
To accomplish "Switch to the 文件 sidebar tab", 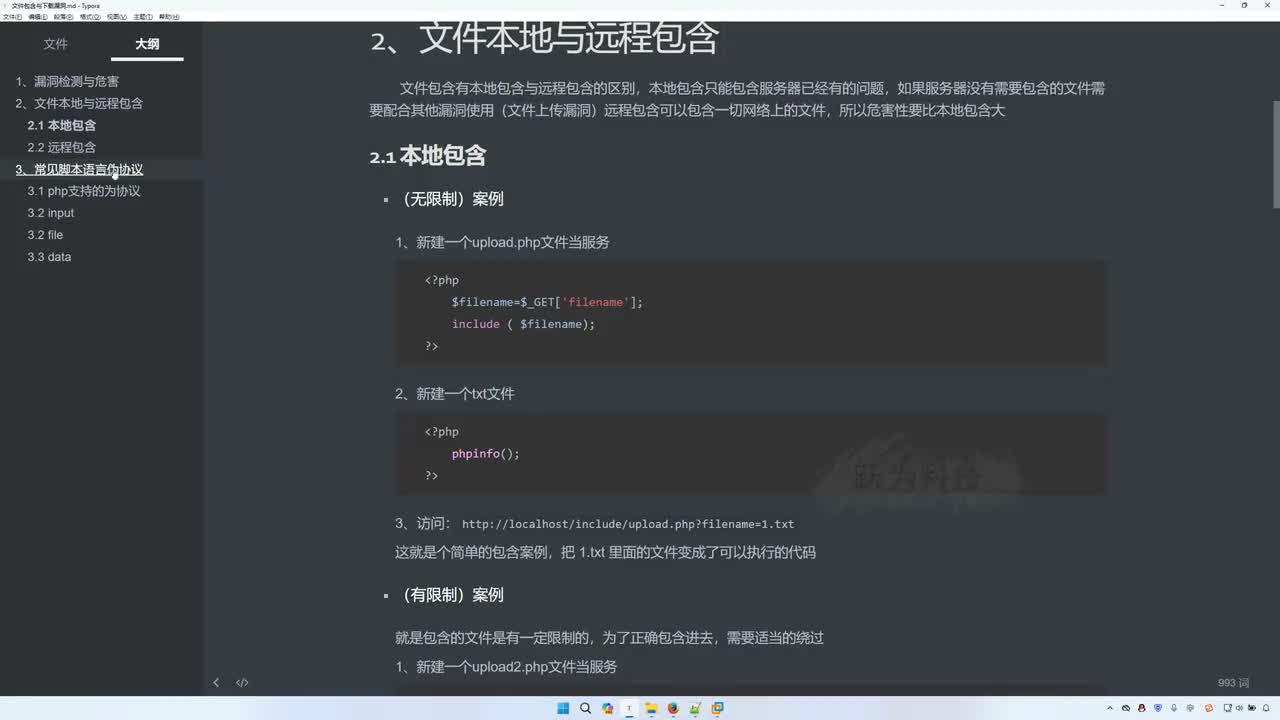I will pos(56,44).
